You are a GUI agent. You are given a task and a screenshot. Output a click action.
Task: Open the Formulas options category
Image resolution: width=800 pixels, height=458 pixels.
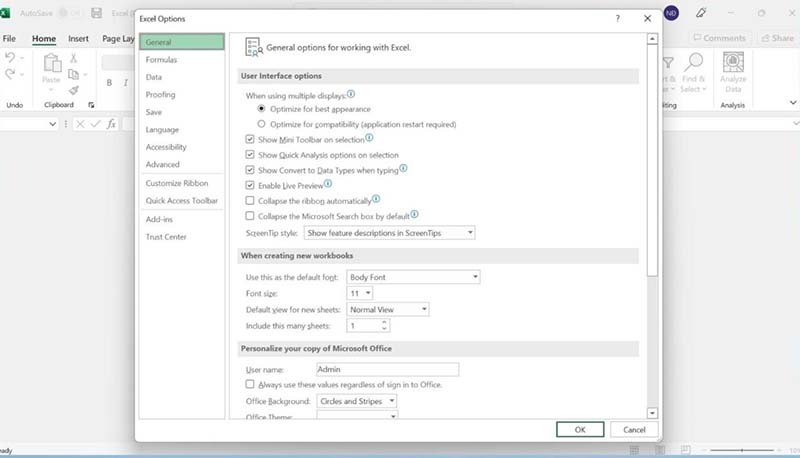coord(182,60)
